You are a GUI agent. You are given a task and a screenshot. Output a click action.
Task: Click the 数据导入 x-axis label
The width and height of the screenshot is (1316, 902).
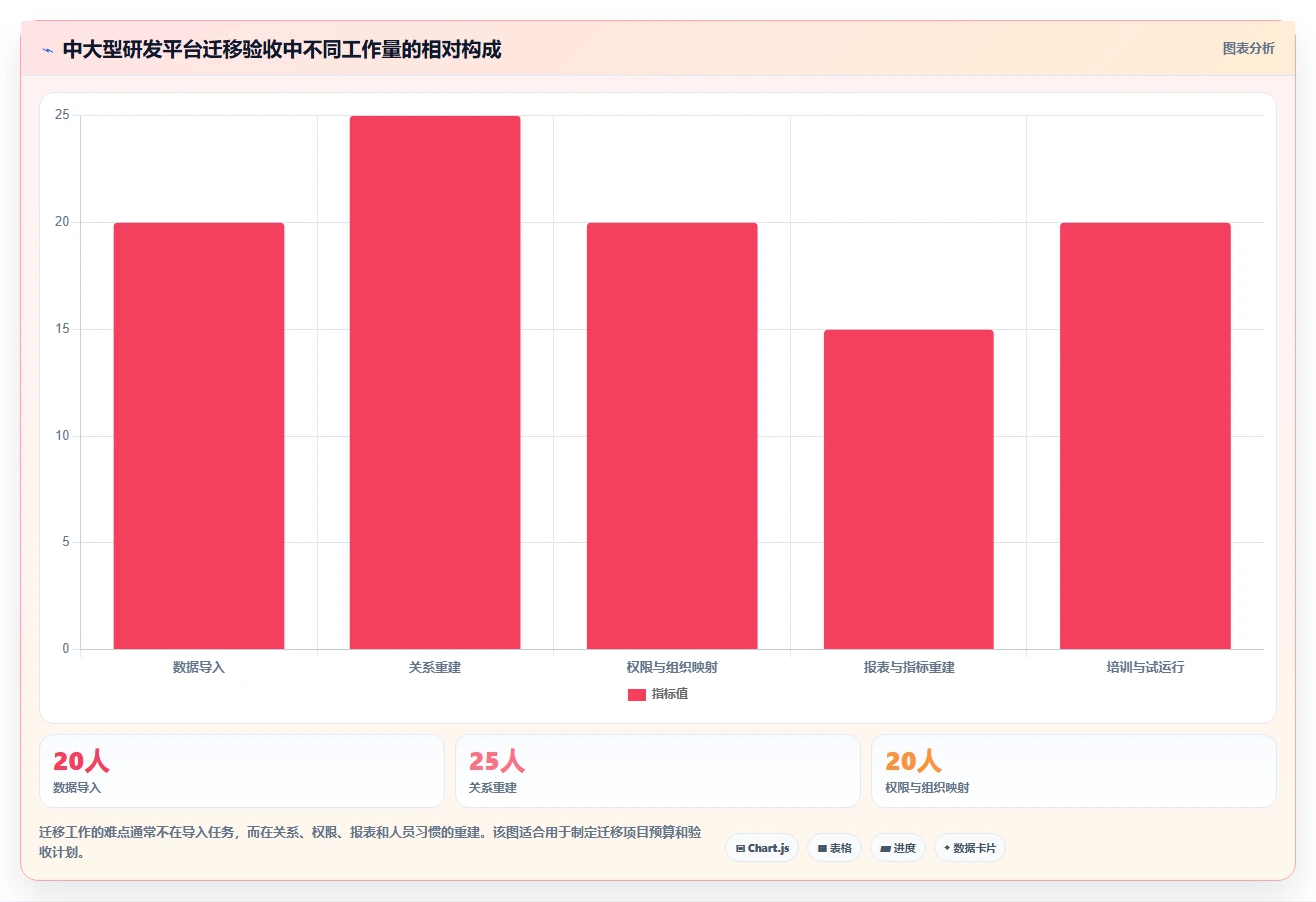coord(199,667)
